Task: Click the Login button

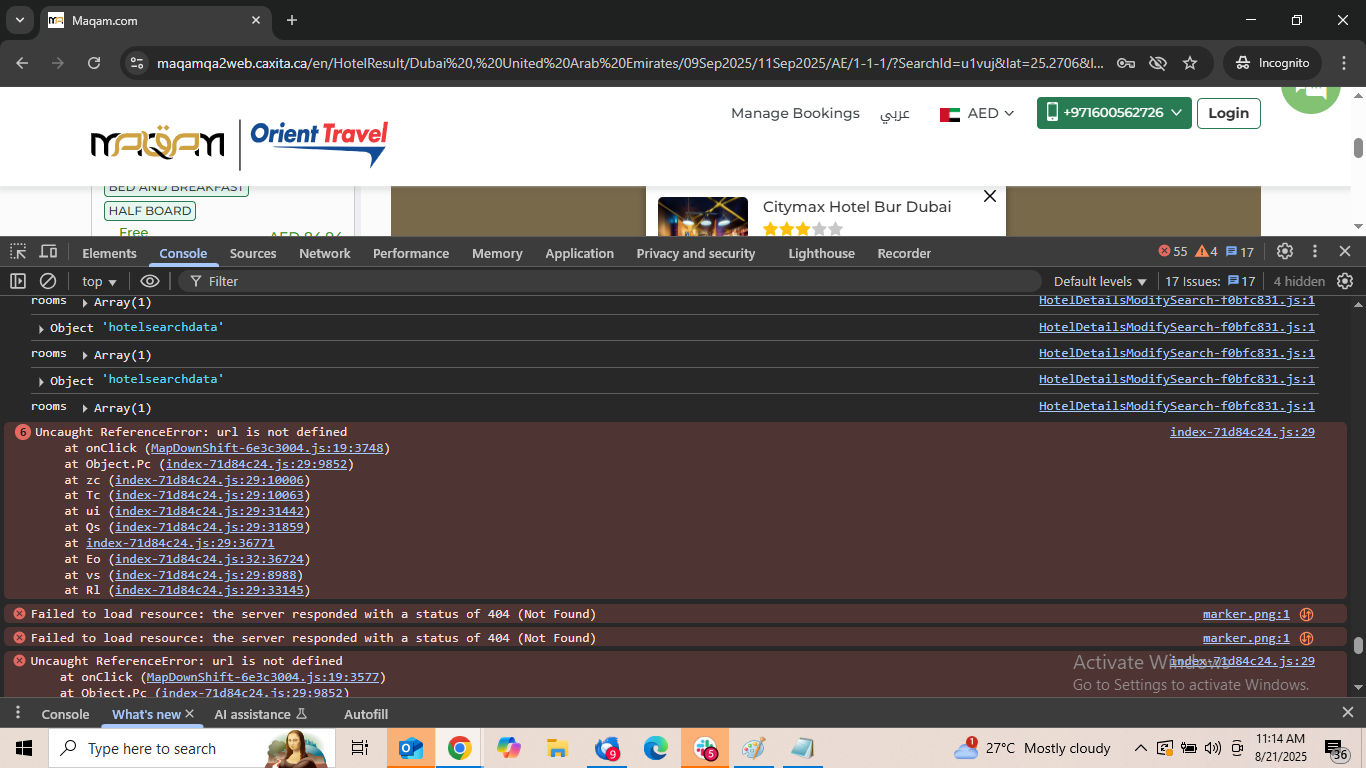Action: point(1228,113)
